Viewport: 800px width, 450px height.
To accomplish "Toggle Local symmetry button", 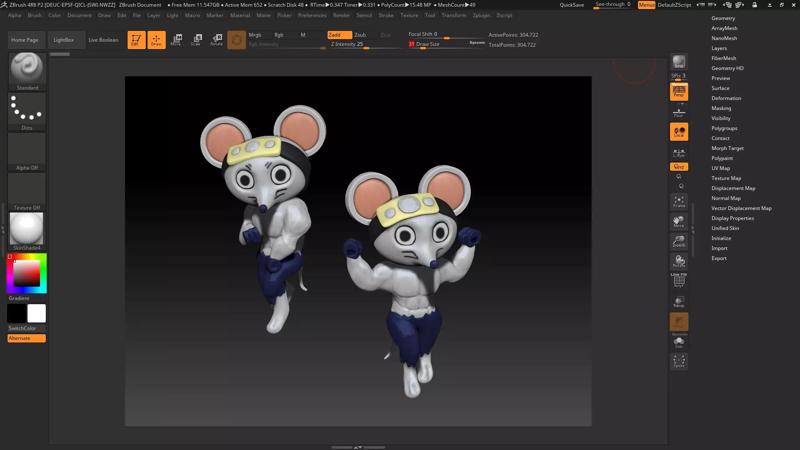I will (x=679, y=132).
